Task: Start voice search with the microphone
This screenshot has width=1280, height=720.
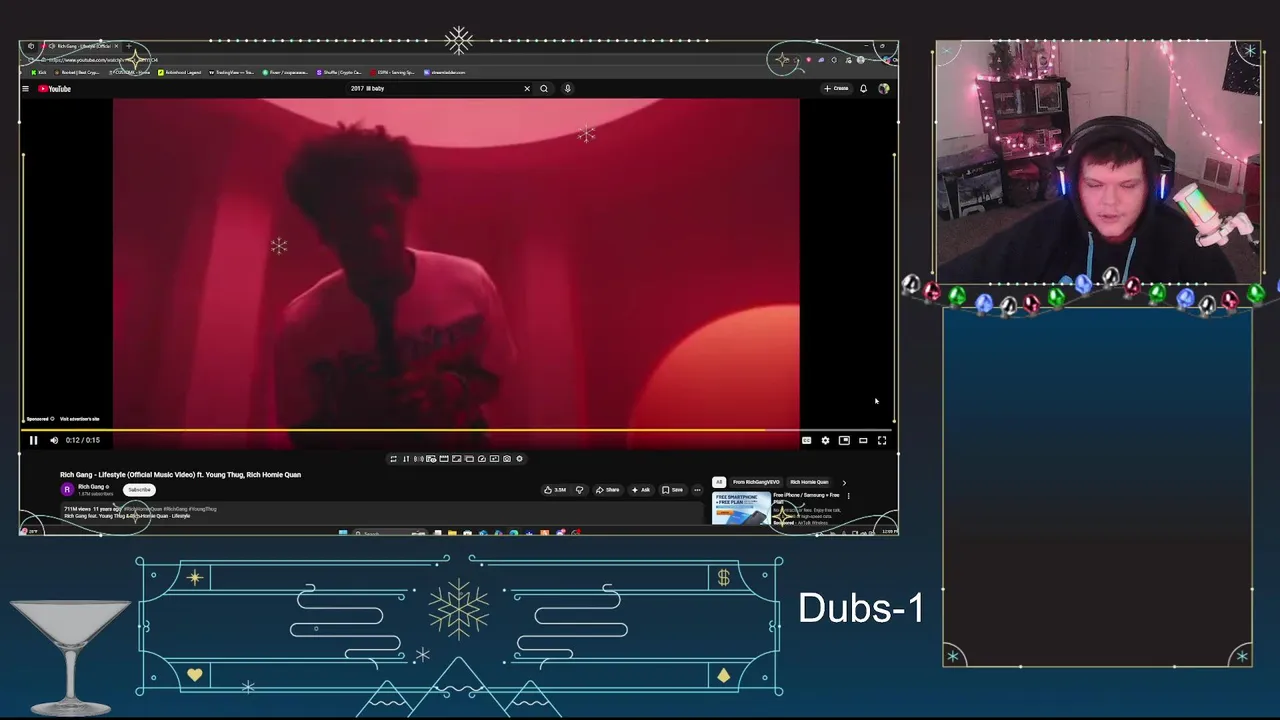Action: (x=567, y=89)
